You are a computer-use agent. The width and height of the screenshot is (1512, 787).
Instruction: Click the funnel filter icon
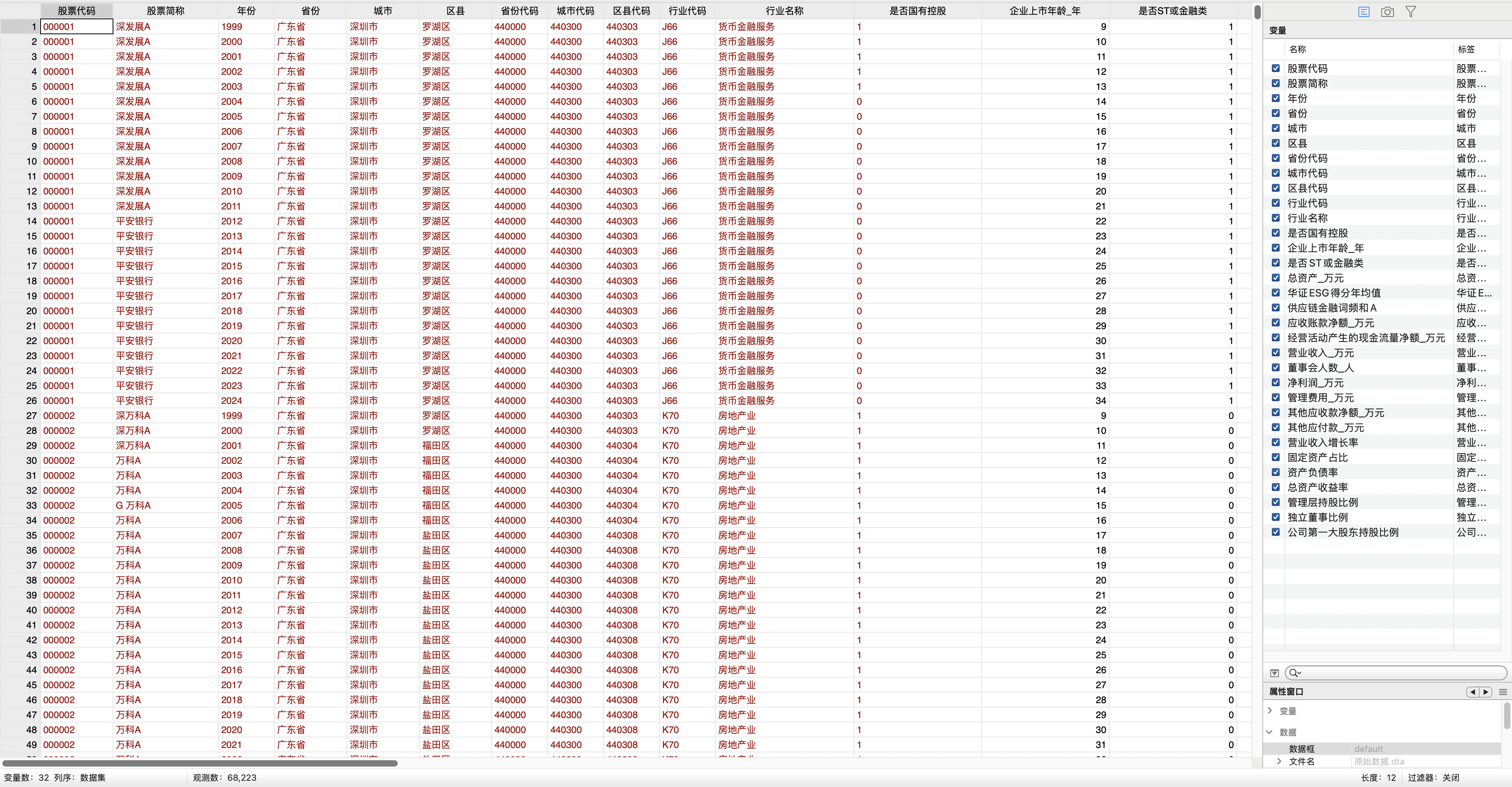[x=1410, y=12]
